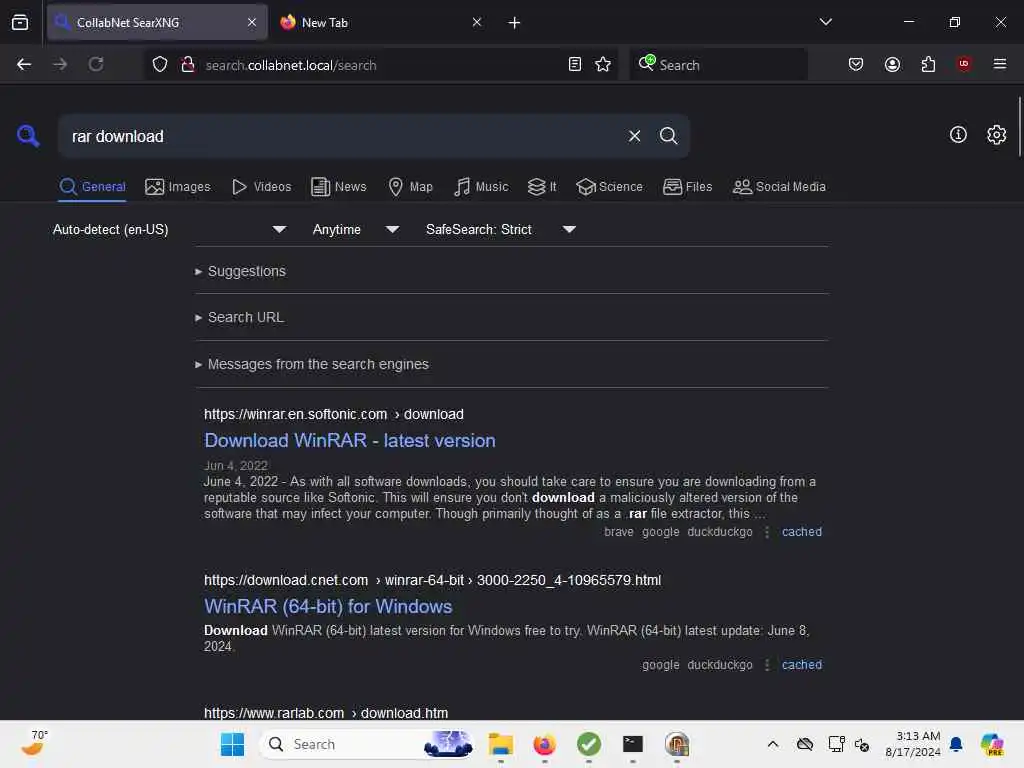
Task: Open SearXNG preferences gear icon
Action: pyautogui.click(x=996, y=135)
